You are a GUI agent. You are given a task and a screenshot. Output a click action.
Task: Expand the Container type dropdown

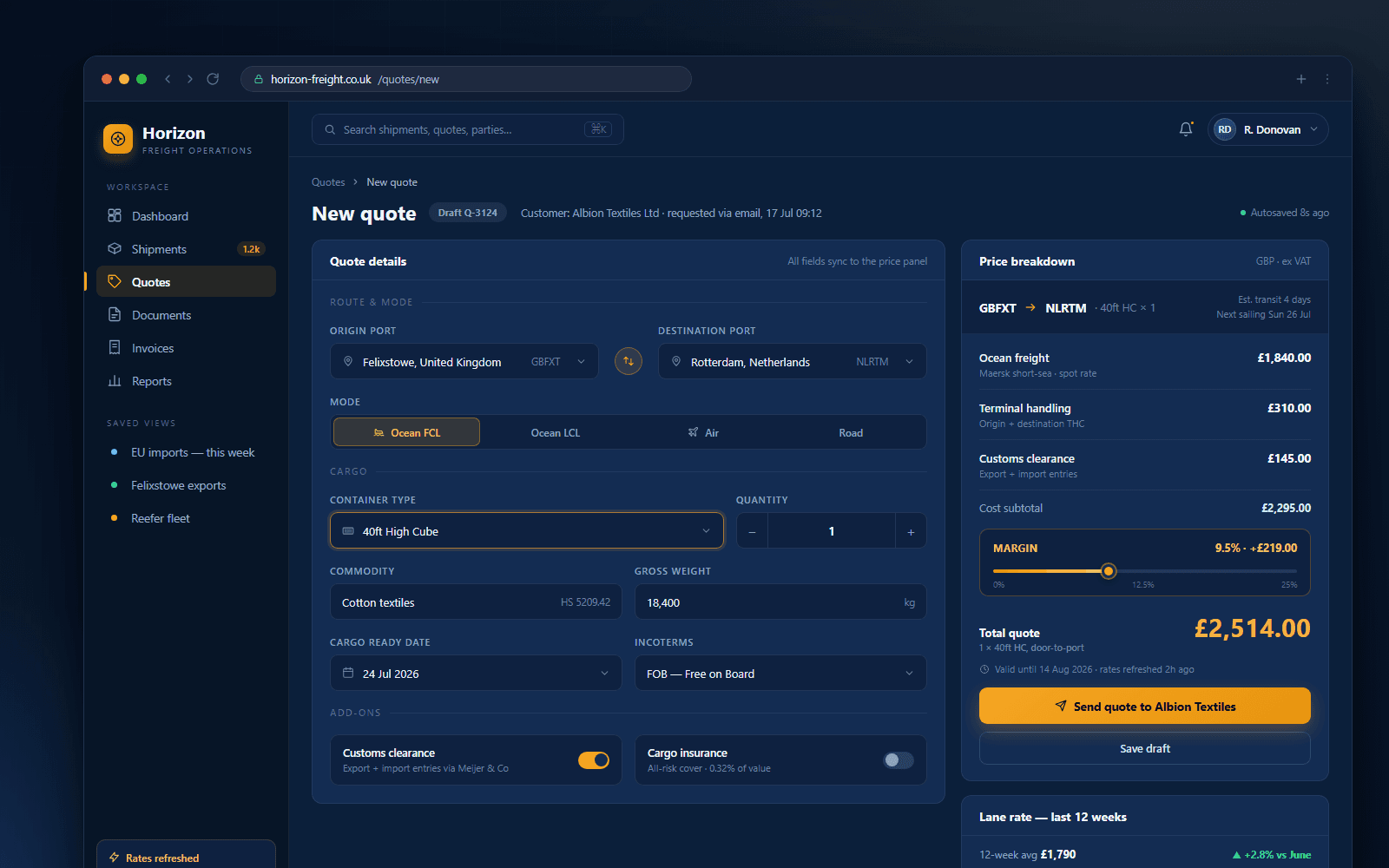pos(527,531)
